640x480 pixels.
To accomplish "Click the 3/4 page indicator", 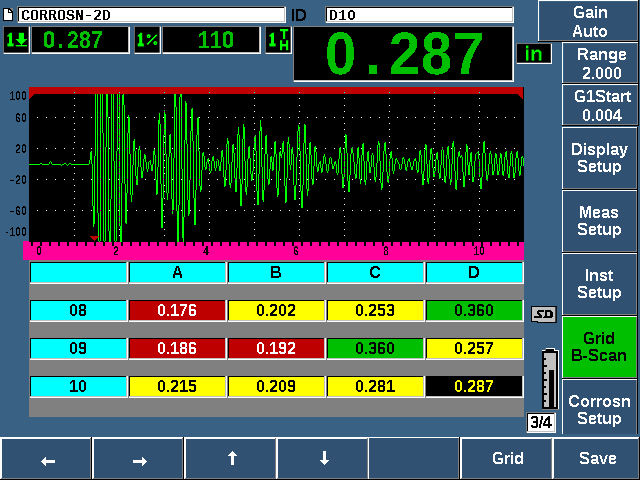I will coord(541,422).
